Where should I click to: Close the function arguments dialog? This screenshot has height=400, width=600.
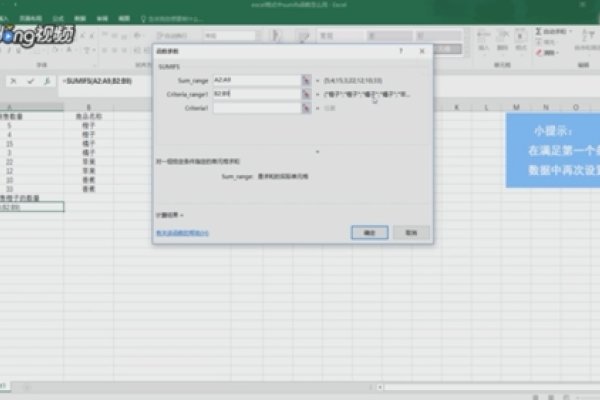(421, 47)
